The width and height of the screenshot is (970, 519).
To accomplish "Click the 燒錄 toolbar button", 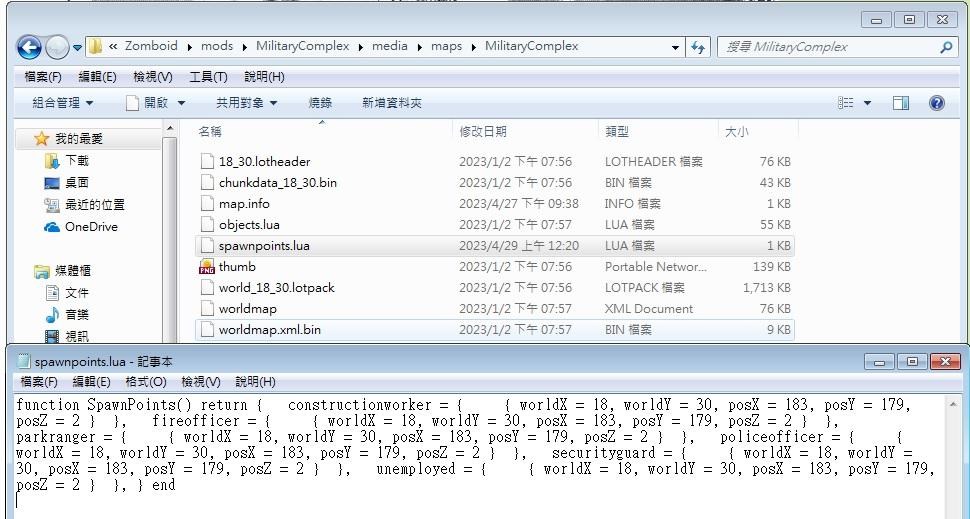I will coord(320,103).
